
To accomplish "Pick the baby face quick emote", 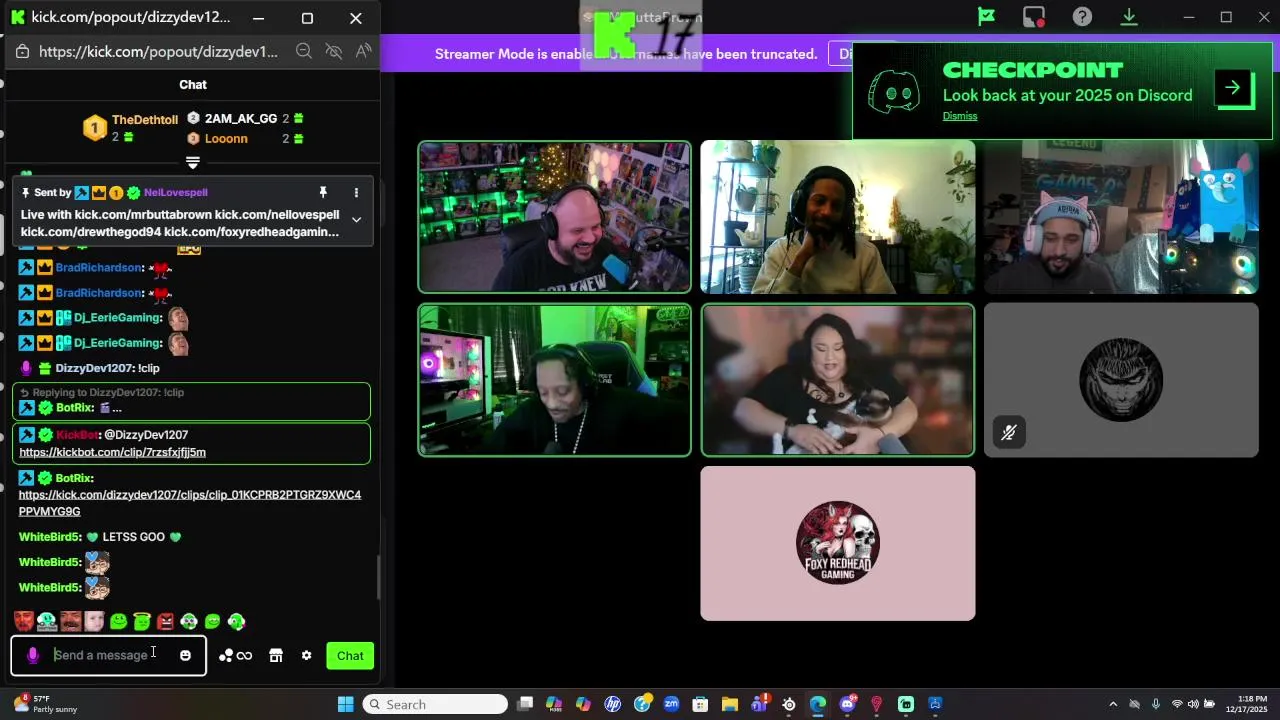I will [x=94, y=622].
